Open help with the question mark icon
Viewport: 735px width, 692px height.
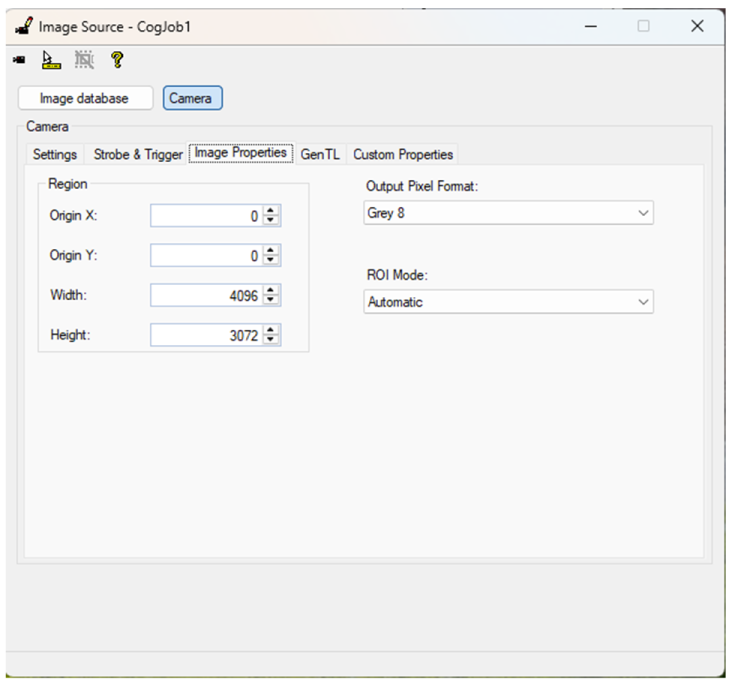tap(117, 61)
